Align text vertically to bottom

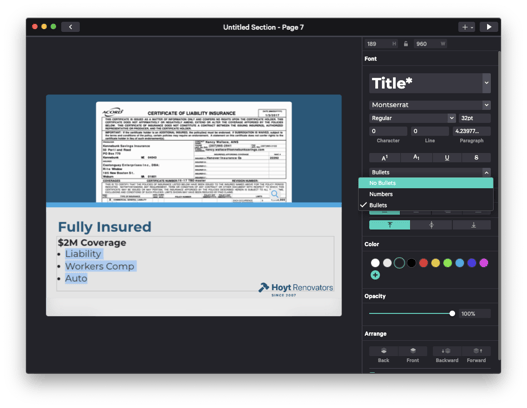[473, 225]
